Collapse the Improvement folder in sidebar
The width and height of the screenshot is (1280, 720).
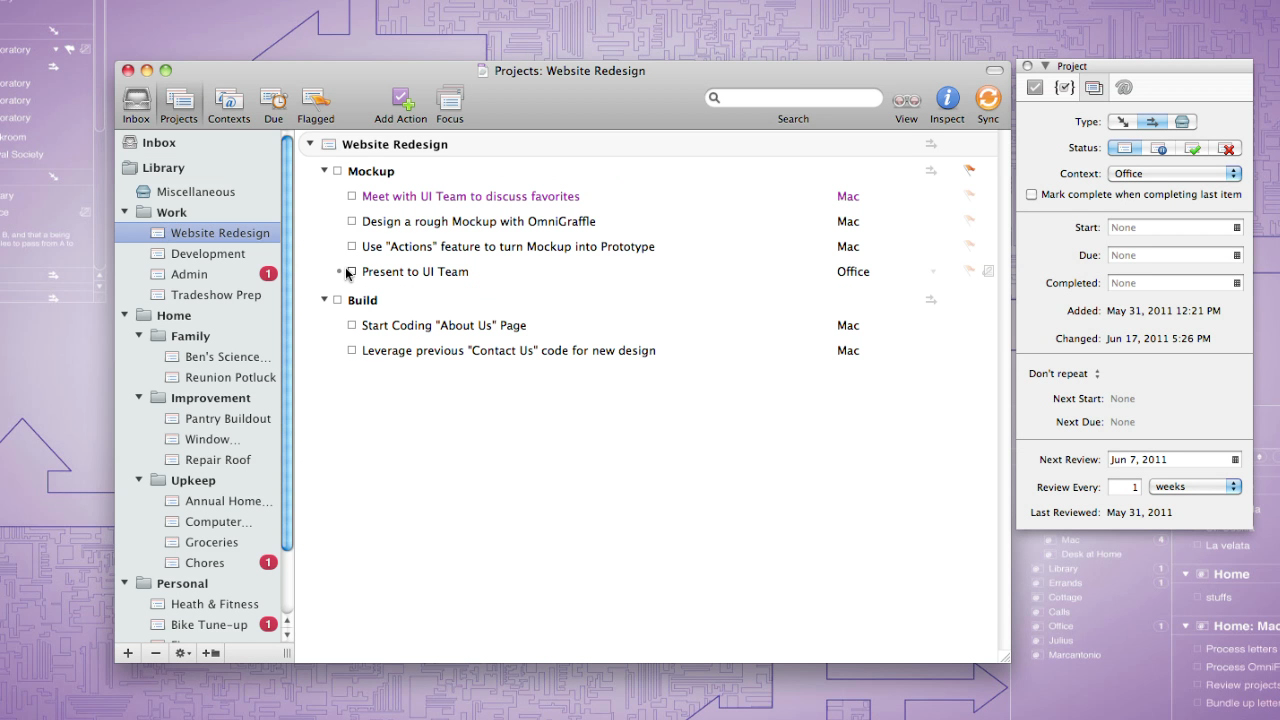click(139, 398)
